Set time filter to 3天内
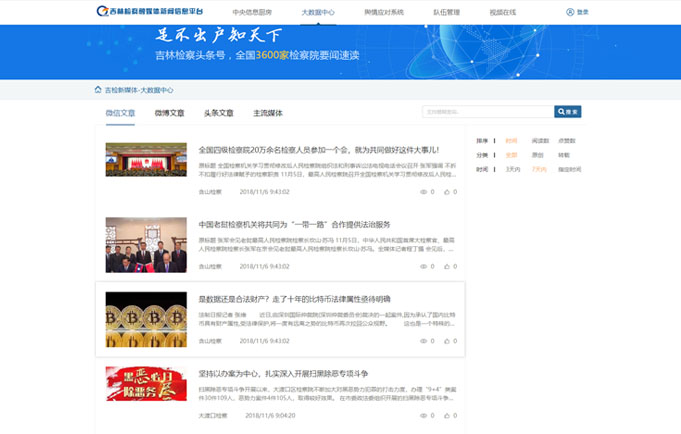 tap(513, 170)
